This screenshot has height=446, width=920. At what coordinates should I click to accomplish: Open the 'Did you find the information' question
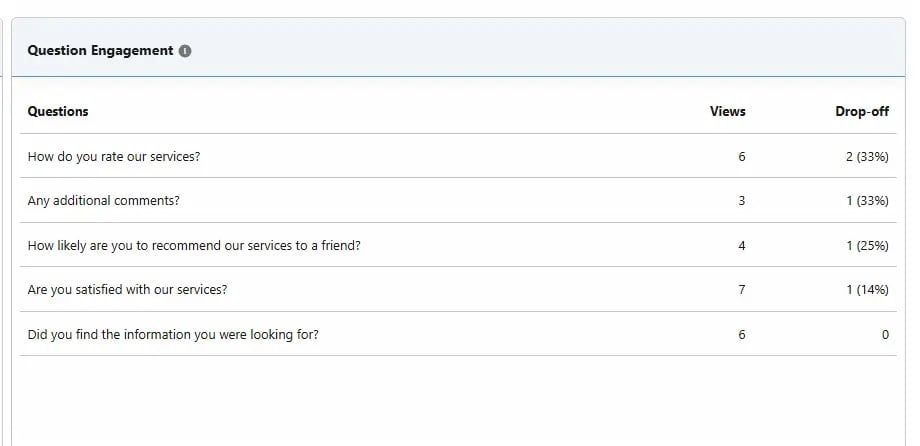point(173,334)
